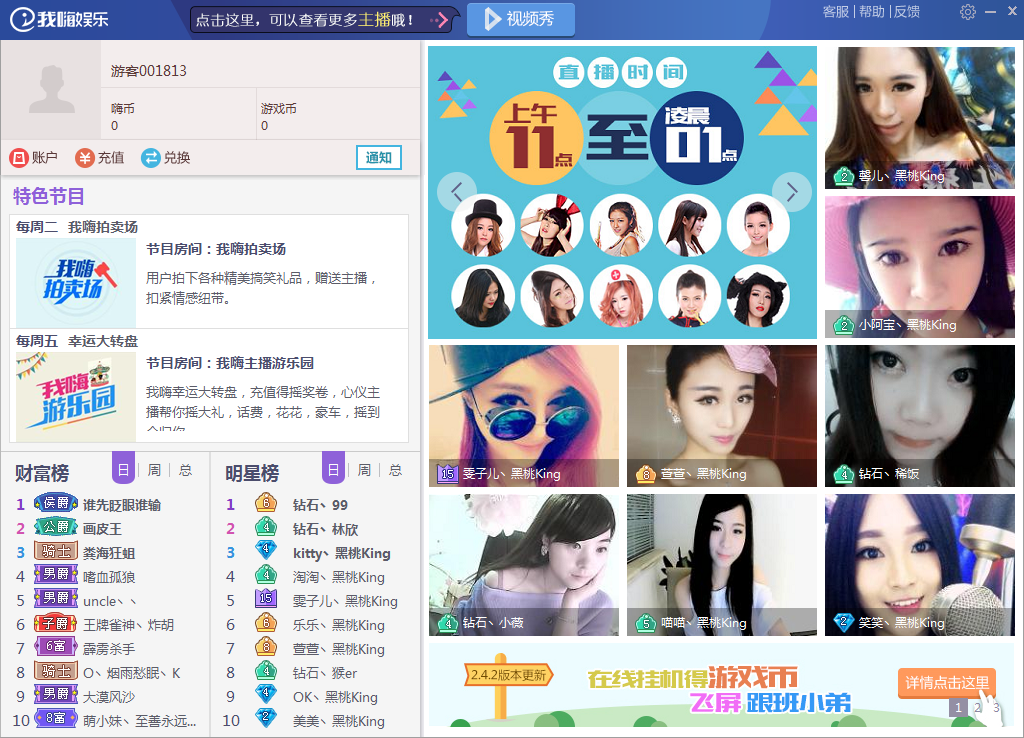This screenshot has width=1024, height=738.
Task: Click the 视频秀 play icon button
Action: coord(491,19)
